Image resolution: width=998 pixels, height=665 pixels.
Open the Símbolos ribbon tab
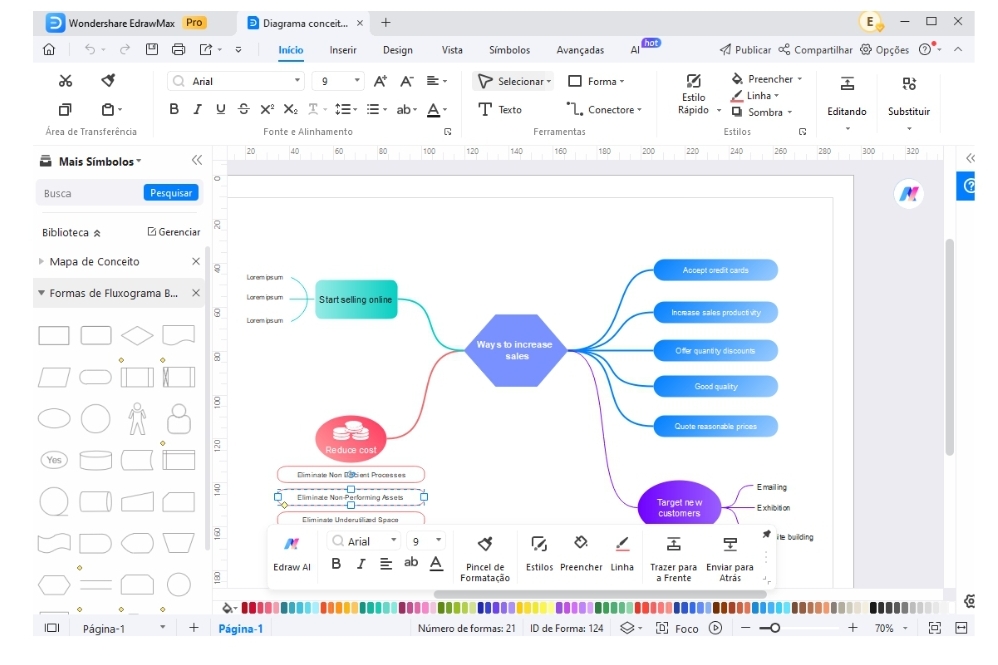coord(509,50)
